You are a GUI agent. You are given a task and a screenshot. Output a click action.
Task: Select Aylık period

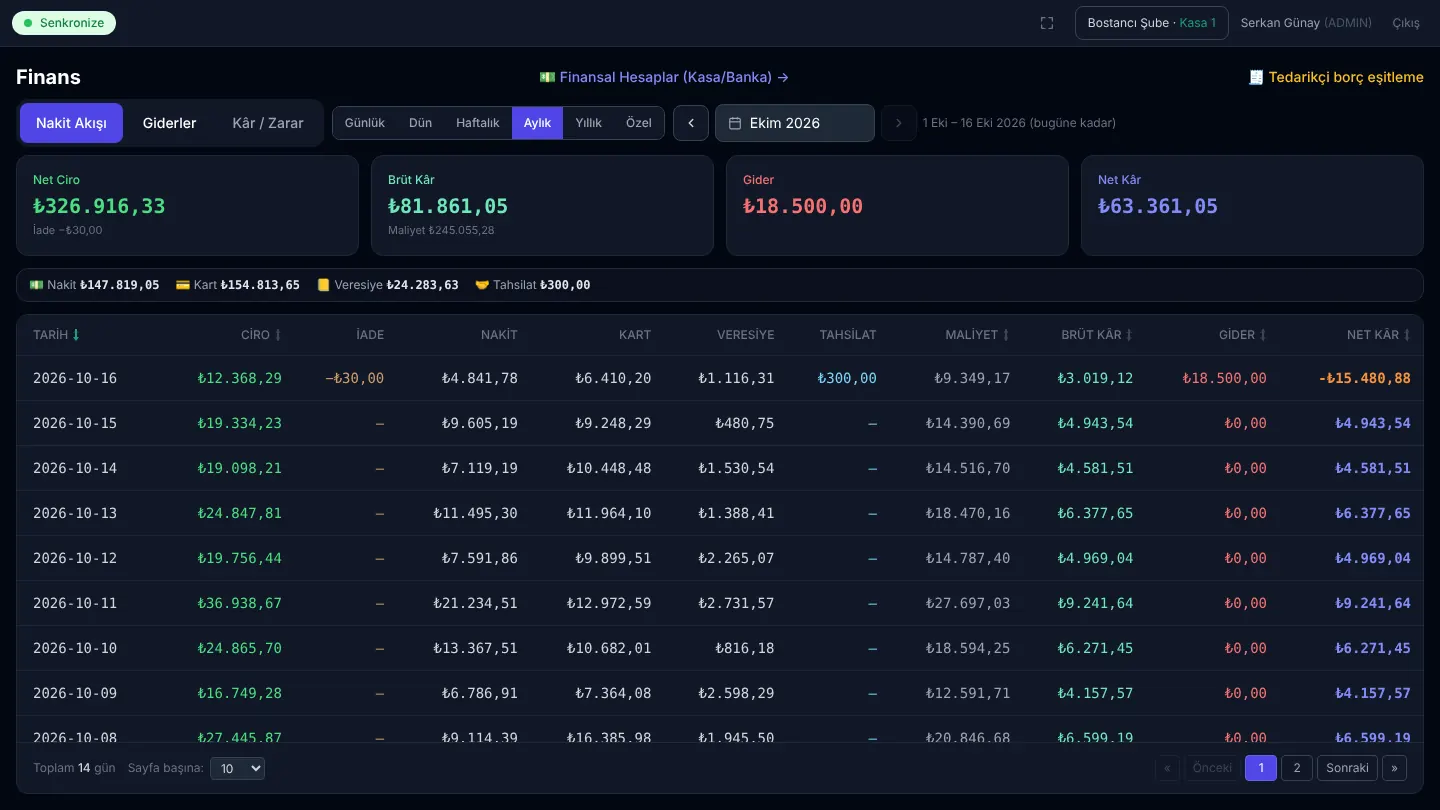[x=537, y=123]
